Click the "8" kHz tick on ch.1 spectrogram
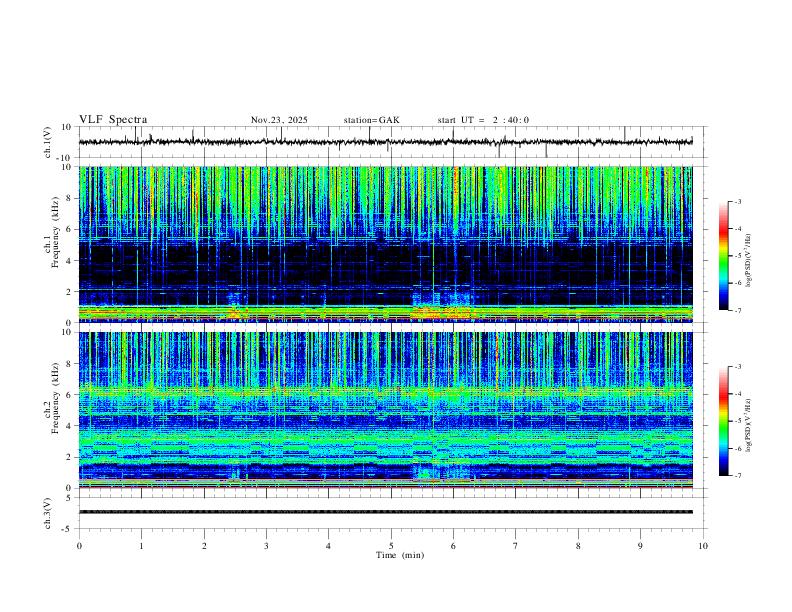The height and width of the screenshot is (612, 792). pyautogui.click(x=69, y=198)
